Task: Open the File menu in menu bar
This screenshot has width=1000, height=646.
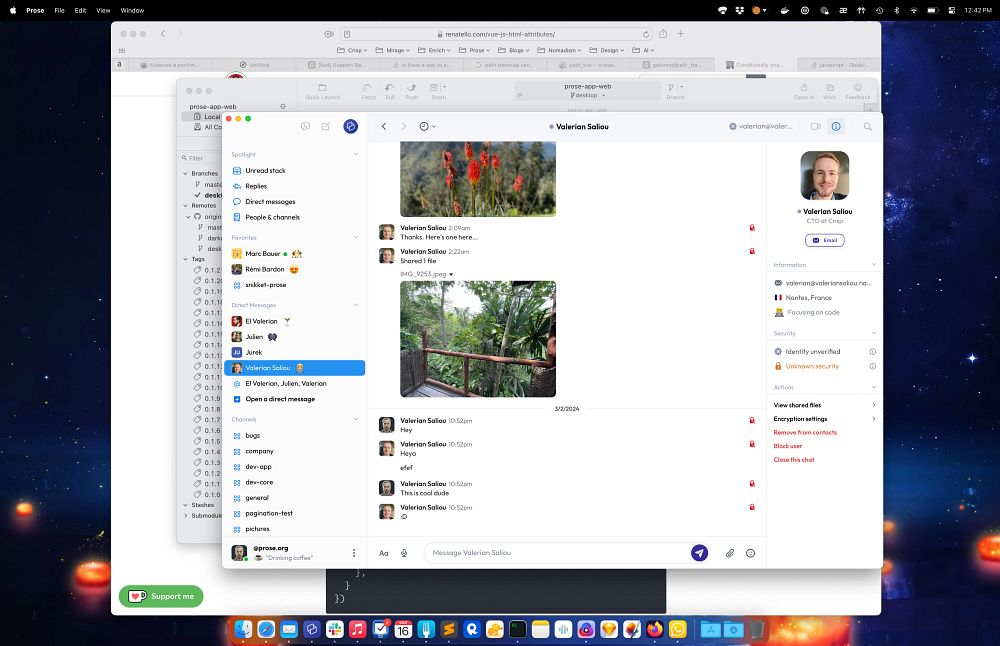Action: tap(59, 10)
